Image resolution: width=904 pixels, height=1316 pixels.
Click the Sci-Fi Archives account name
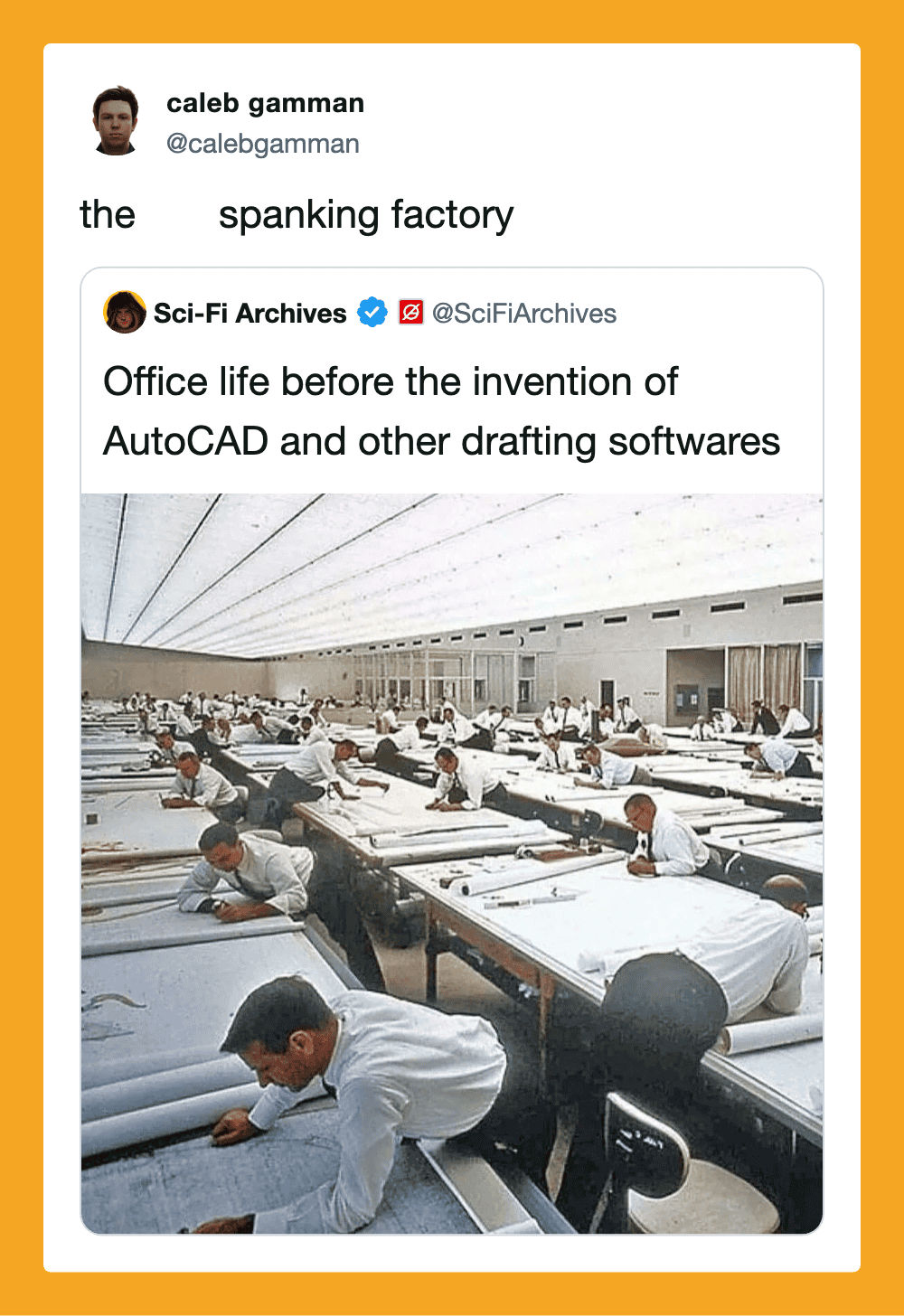coord(250,314)
